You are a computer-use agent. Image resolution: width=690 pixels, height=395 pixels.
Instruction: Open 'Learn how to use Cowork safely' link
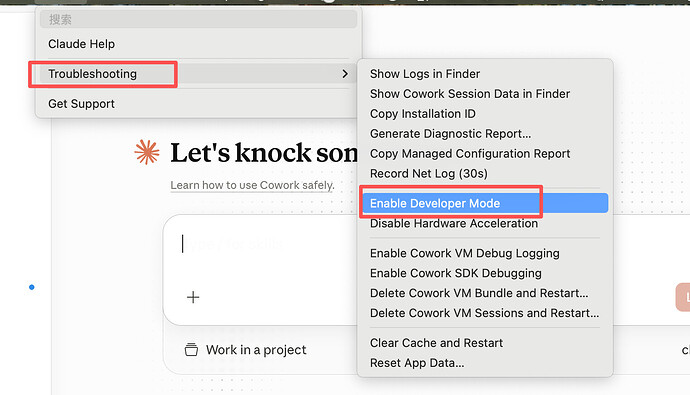pyautogui.click(x=252, y=185)
